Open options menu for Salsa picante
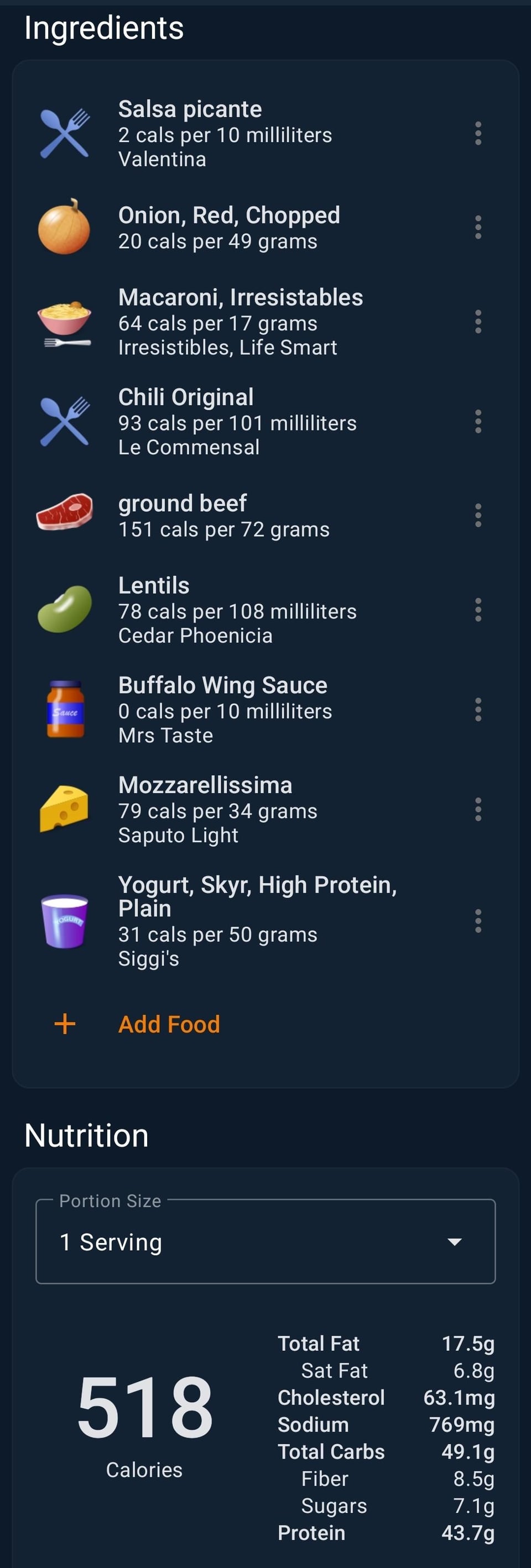 coord(478,133)
